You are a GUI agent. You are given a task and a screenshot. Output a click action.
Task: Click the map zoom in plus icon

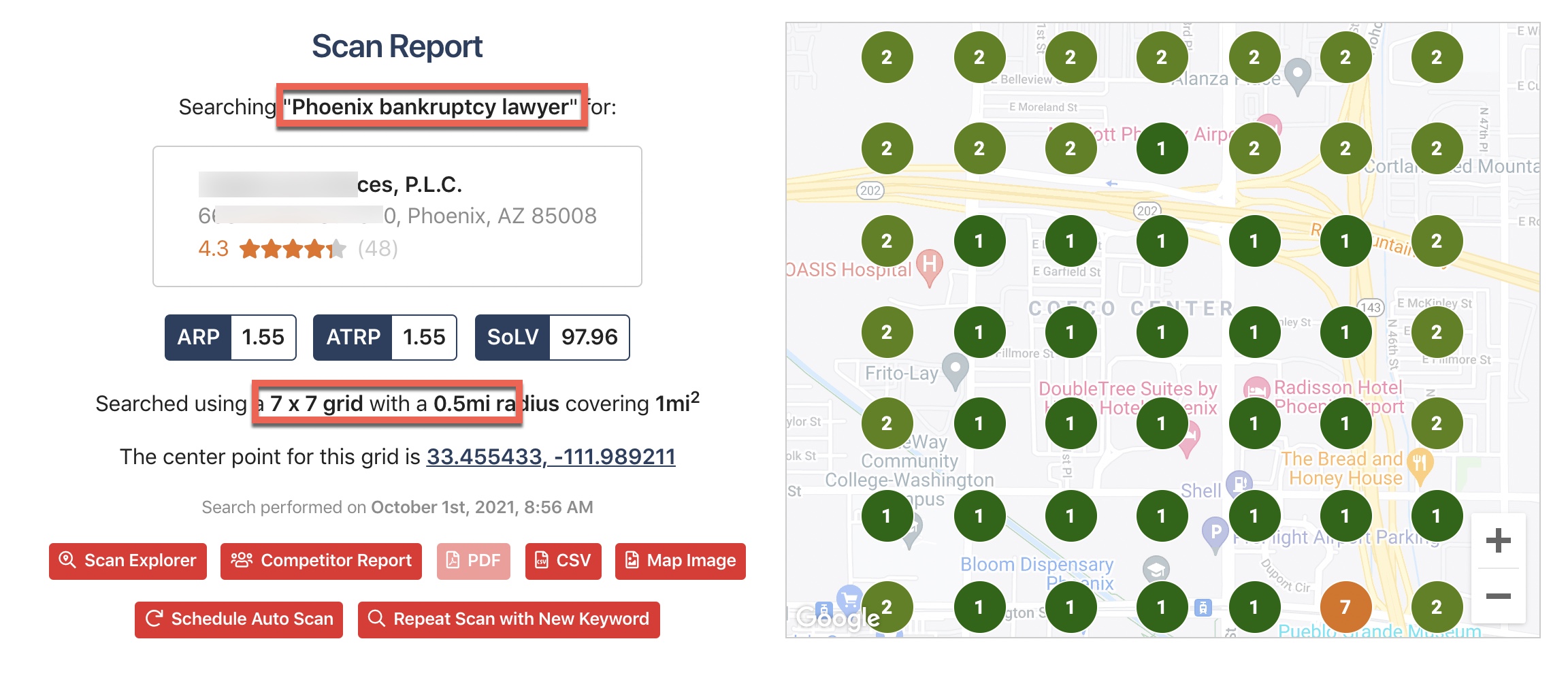(x=1498, y=541)
